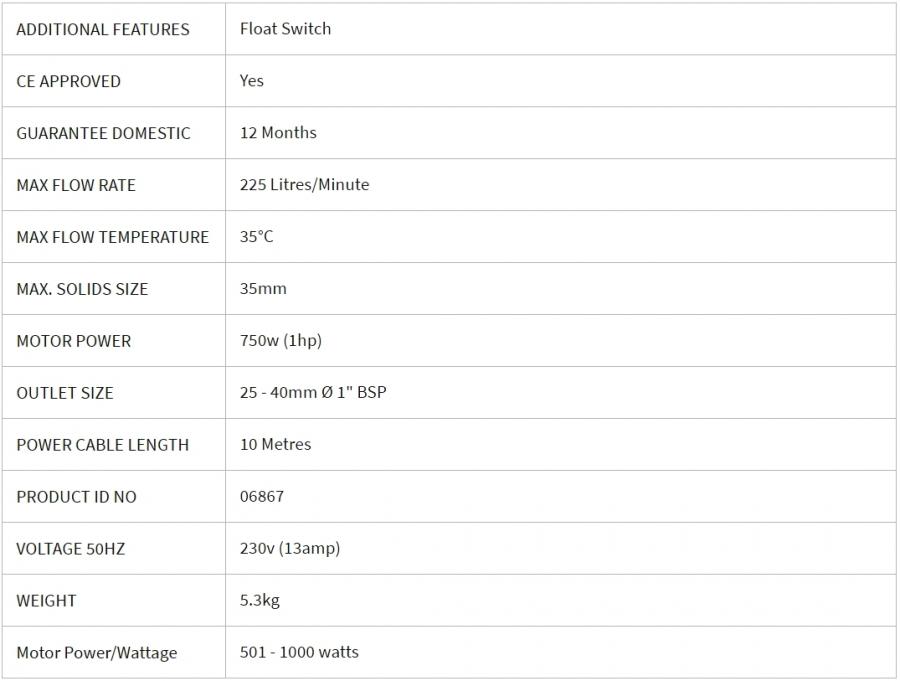Click the OUTLET SIZE label
The image size is (900, 681).
coord(65,393)
